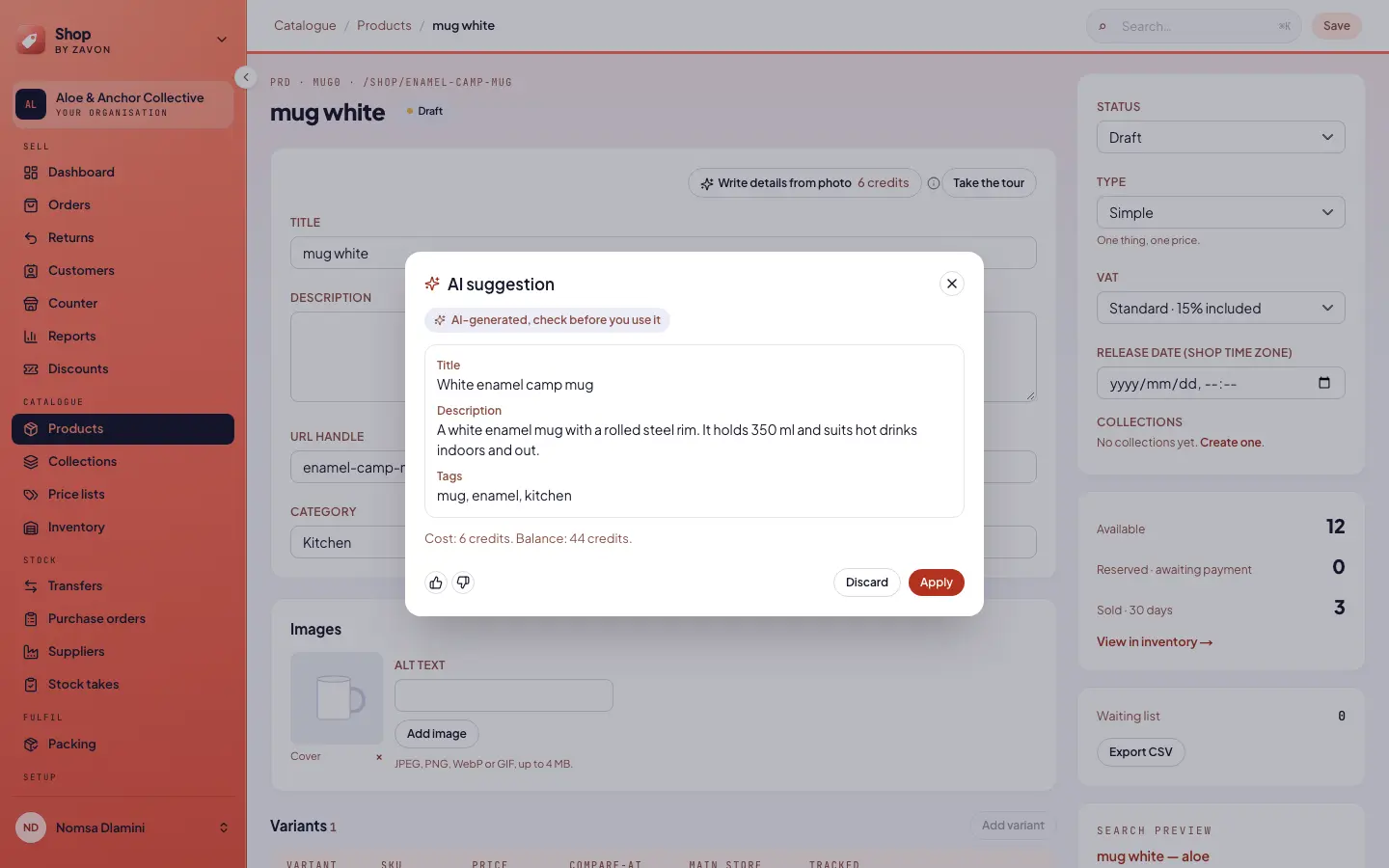Open the Type dropdown showing Simple
Screen dimensions: 1389x868
tap(1220, 212)
